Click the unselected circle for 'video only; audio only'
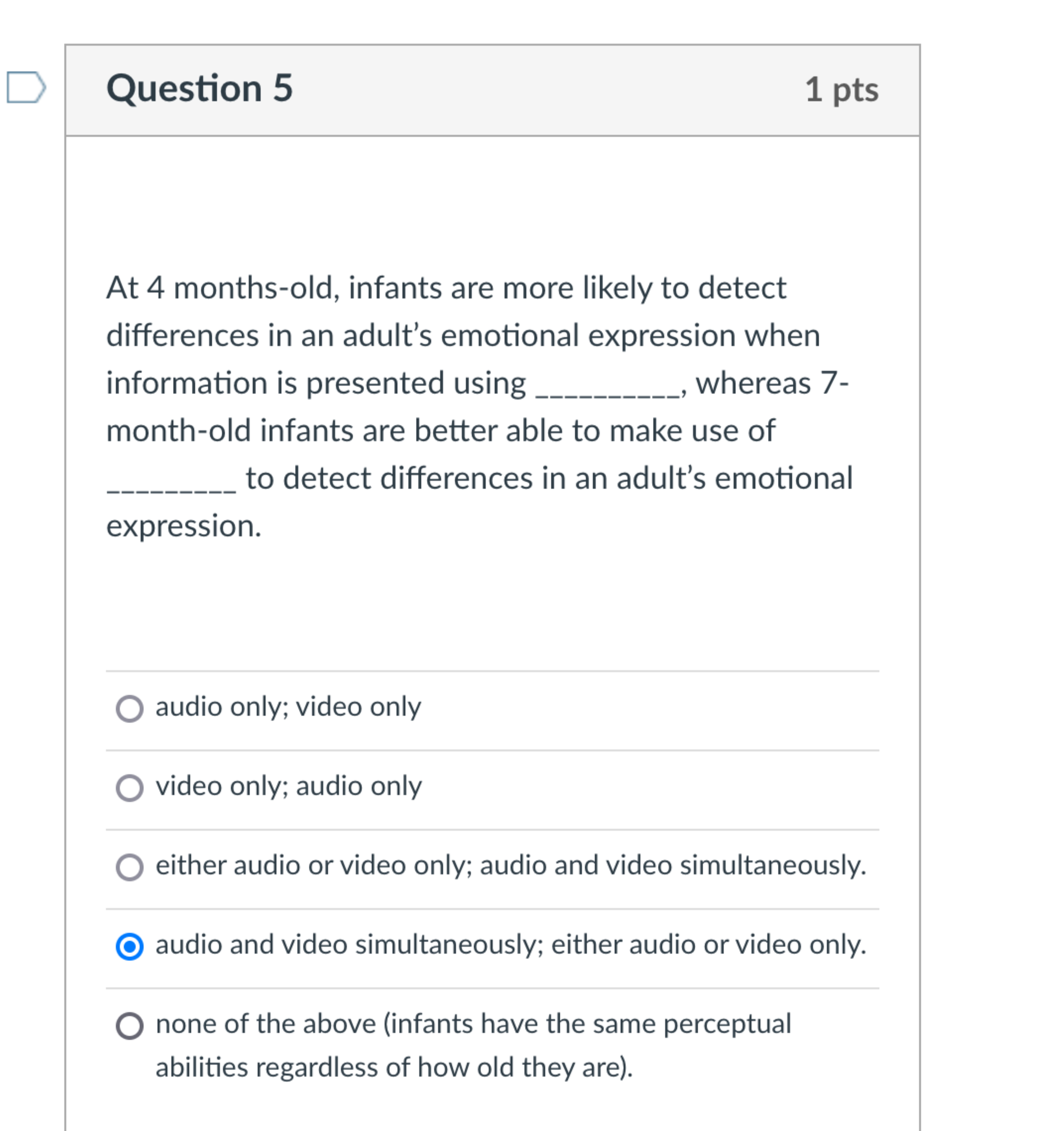The width and height of the screenshot is (1064, 1131). [x=131, y=787]
